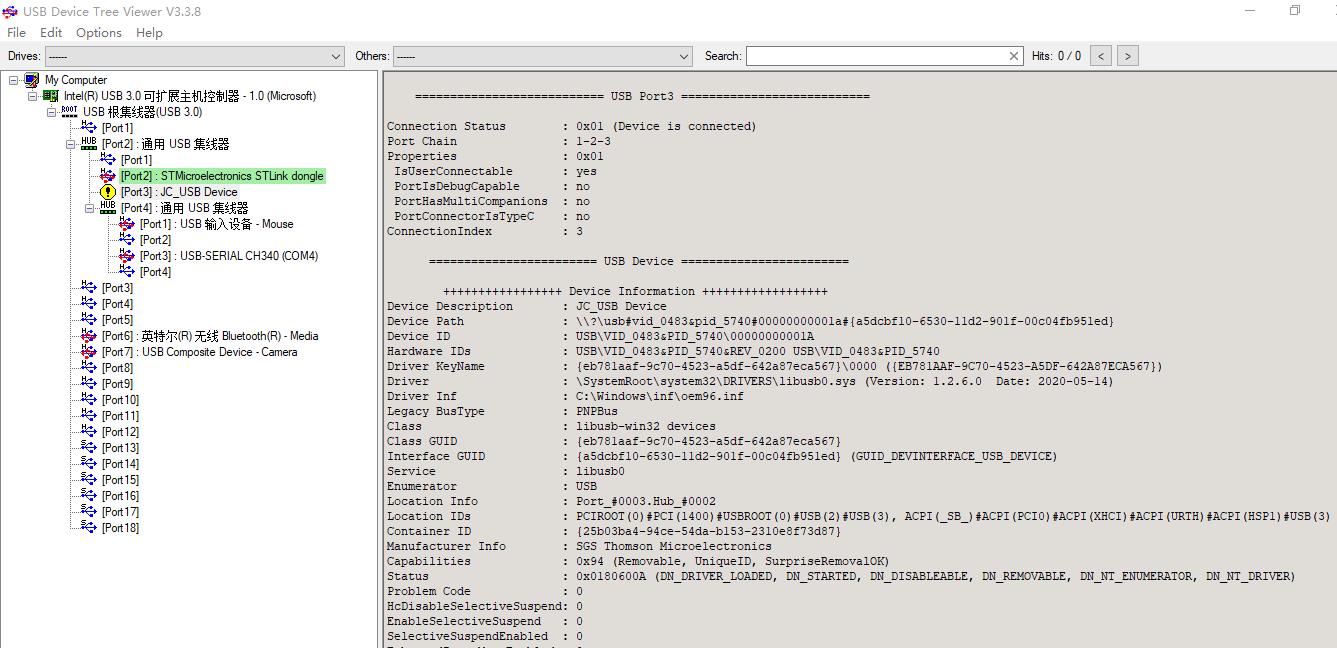Open the File menu
Screen dimensions: 1337x648
click(x=16, y=32)
